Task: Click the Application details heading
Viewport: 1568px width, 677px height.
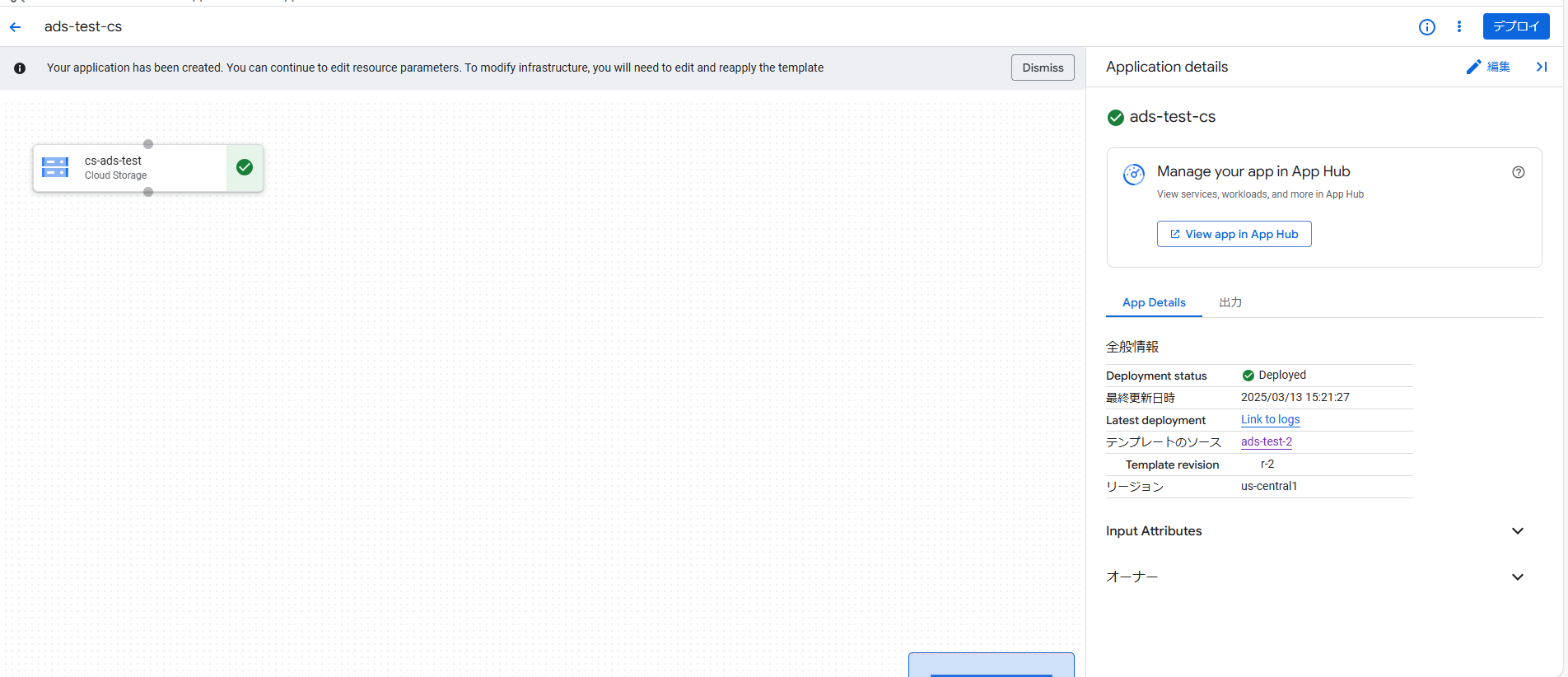Action: click(x=1167, y=67)
